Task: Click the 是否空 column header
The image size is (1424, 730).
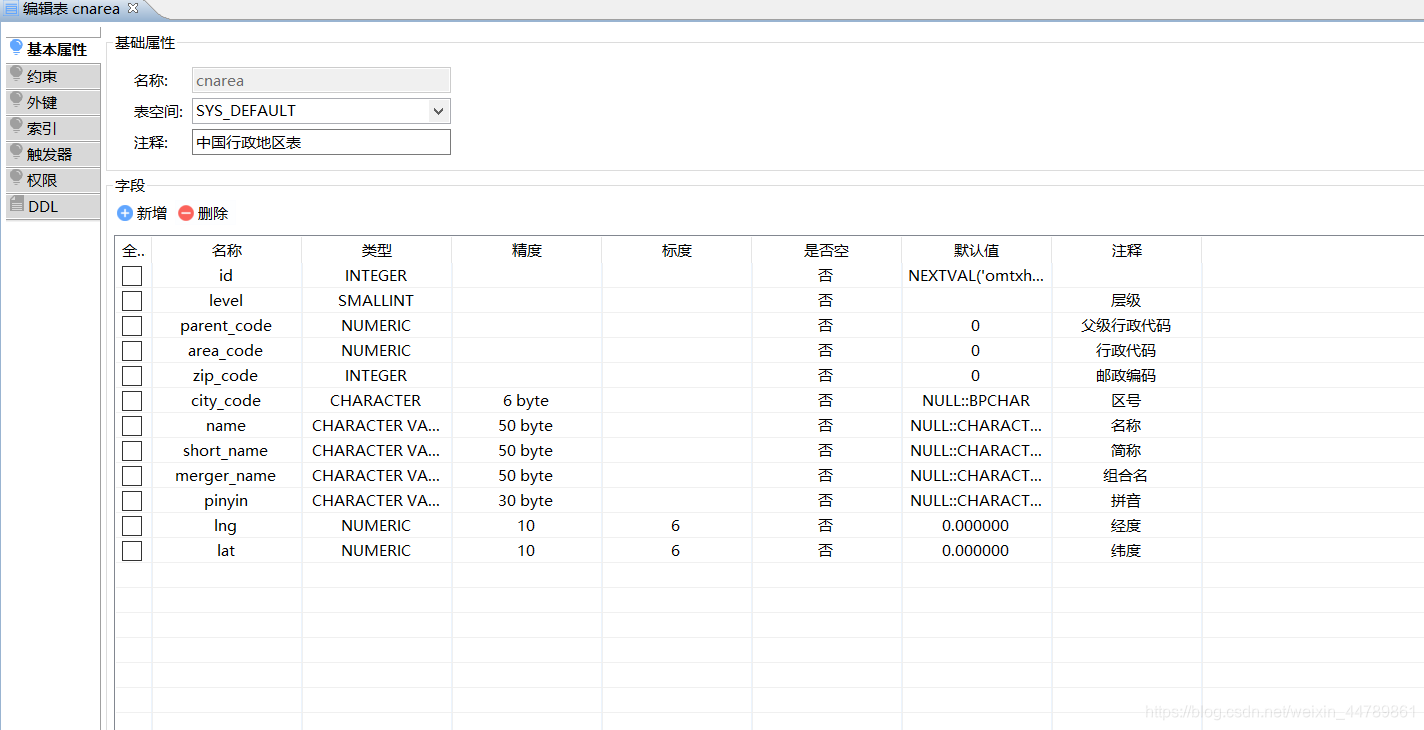Action: [x=827, y=250]
